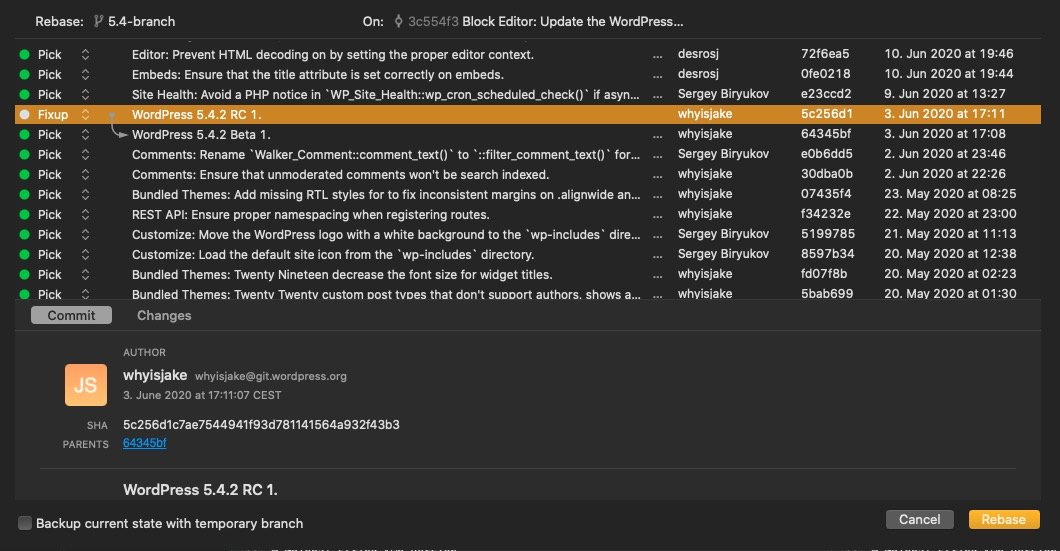Click green status dot of commit 0fe0218

24,74
